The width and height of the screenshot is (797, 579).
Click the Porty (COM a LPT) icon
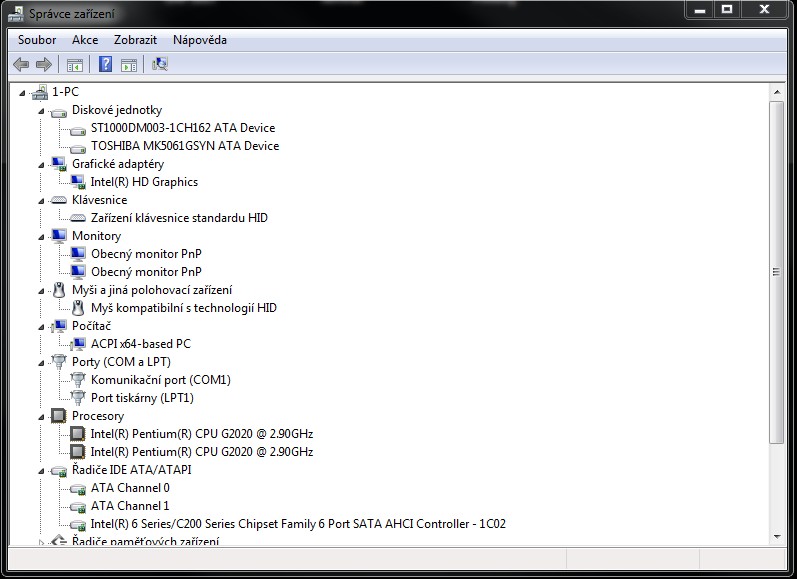click(x=59, y=361)
